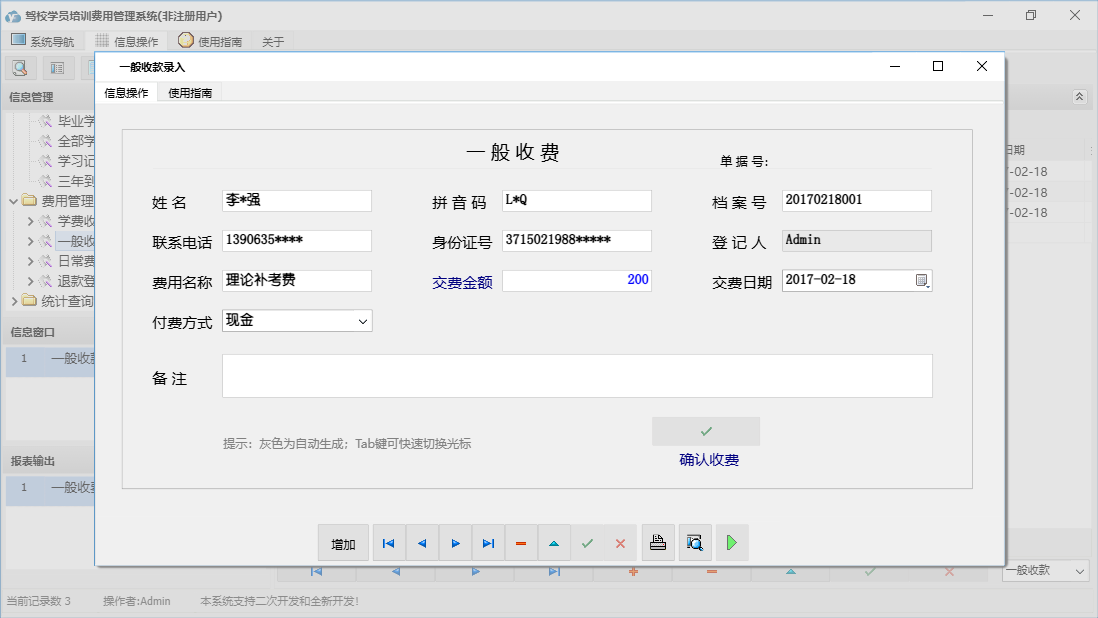Click inside the 备注 remarks field
1098x618 pixels.
point(576,375)
